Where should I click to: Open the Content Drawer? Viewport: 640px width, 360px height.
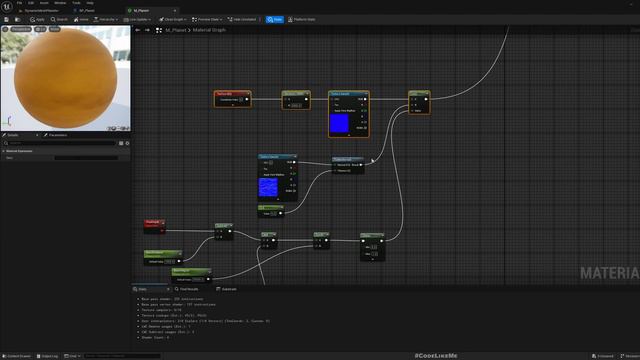tap(17, 356)
